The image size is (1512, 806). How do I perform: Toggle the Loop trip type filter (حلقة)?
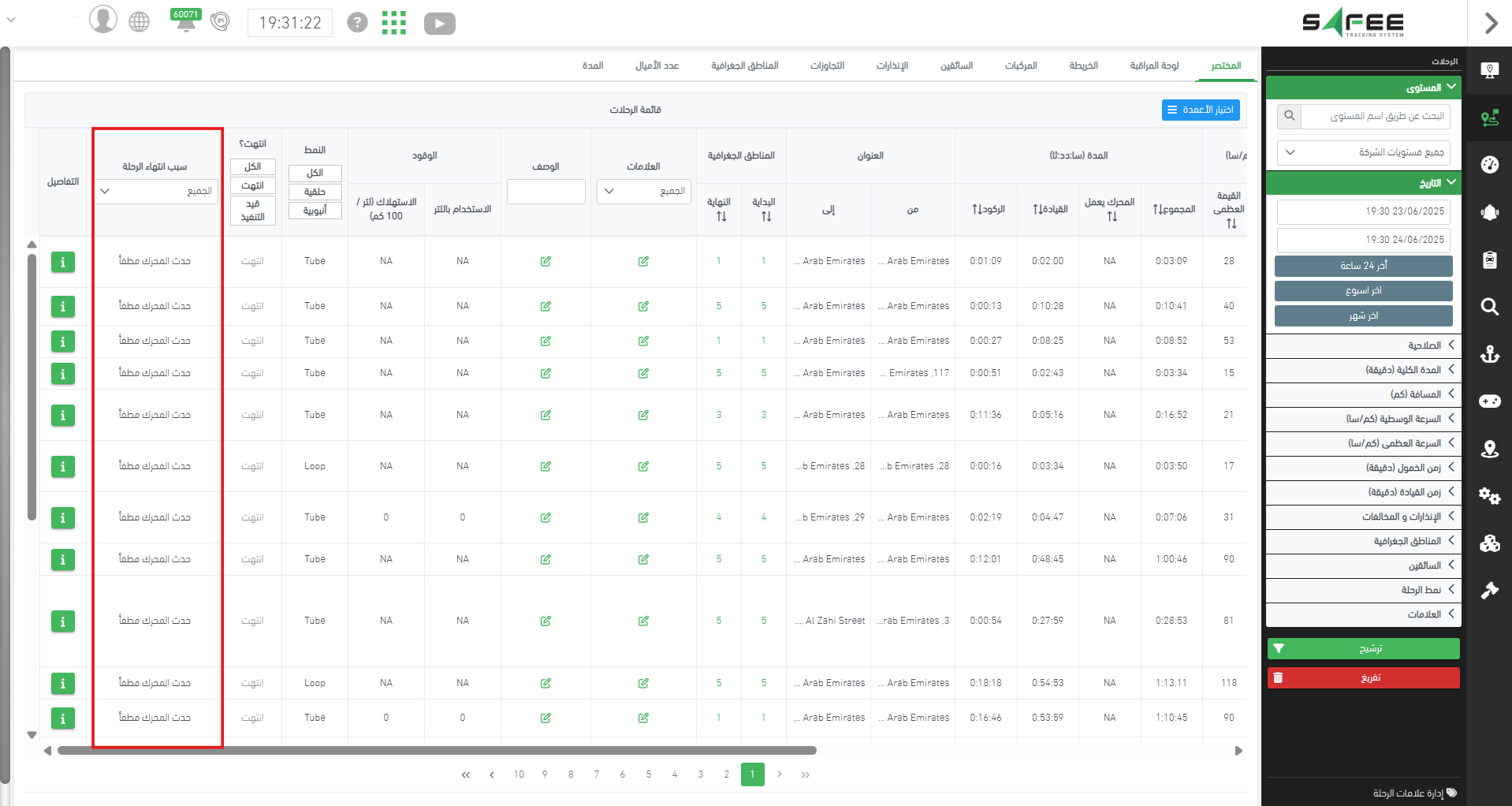315,192
